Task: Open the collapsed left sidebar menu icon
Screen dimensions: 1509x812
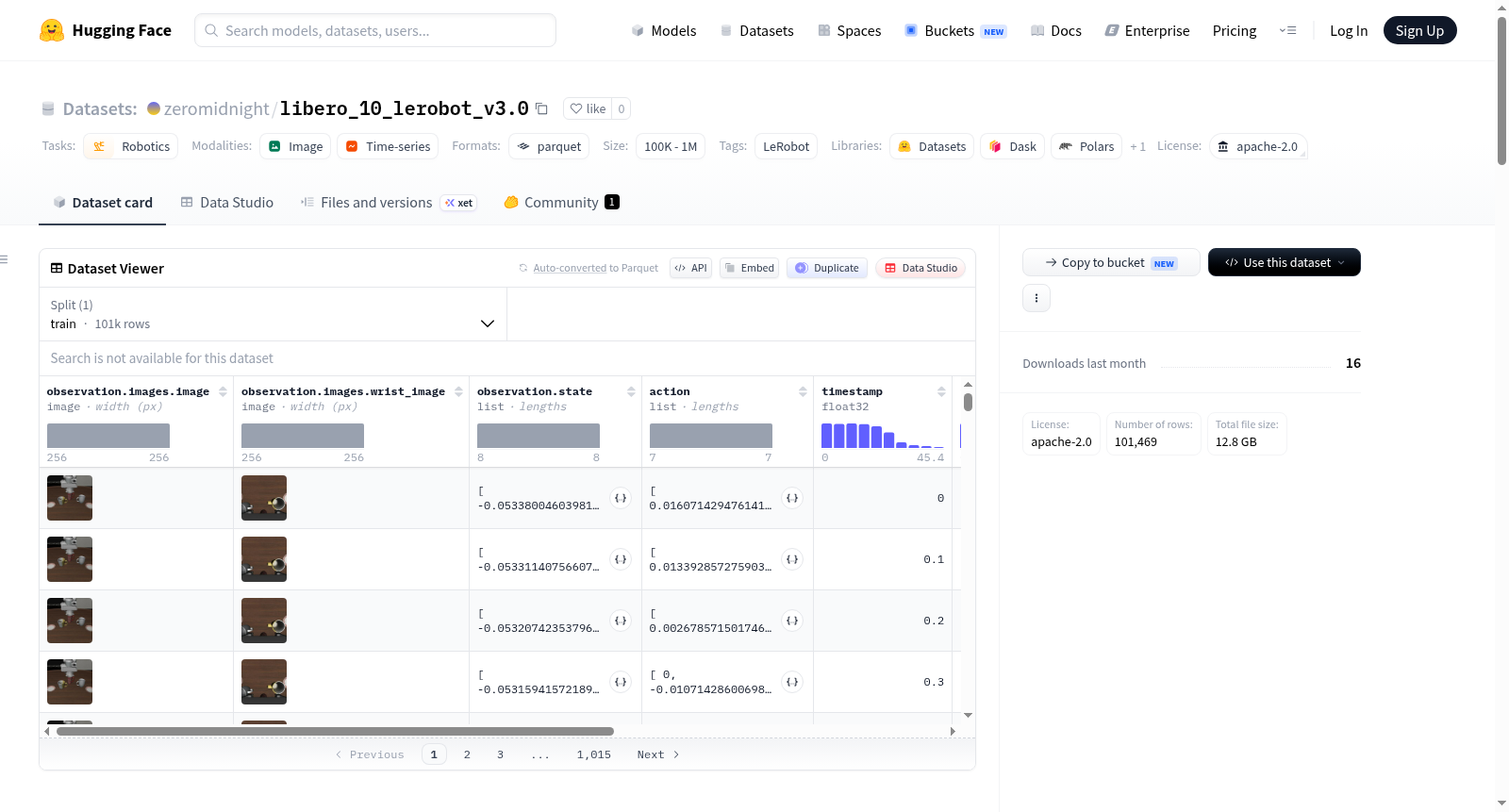Action: (x=4, y=259)
